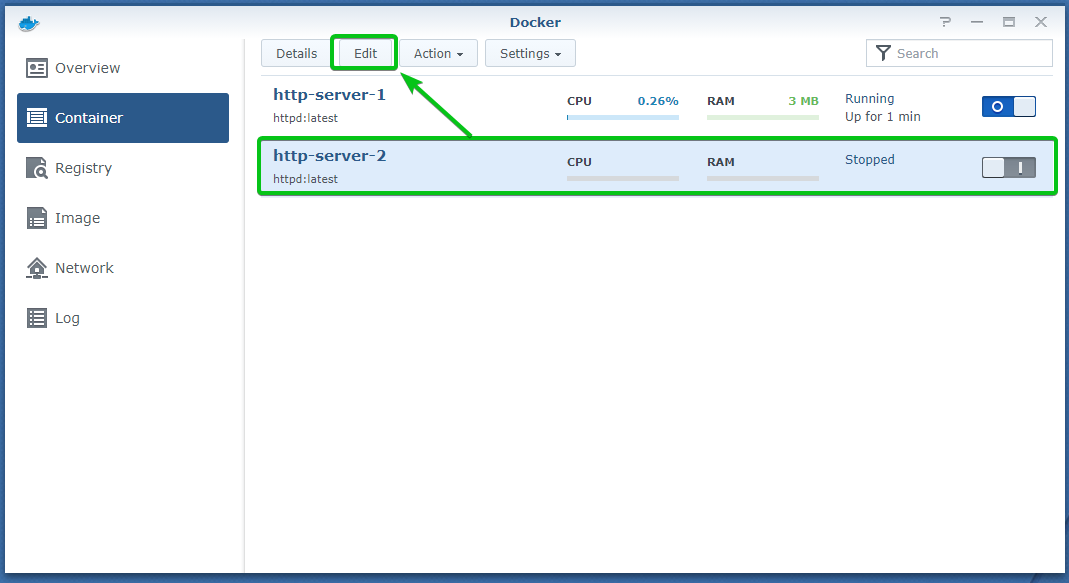The height and width of the screenshot is (583, 1069).
Task: Turn on the http-server-2 container switch
Action: pos(1008,167)
